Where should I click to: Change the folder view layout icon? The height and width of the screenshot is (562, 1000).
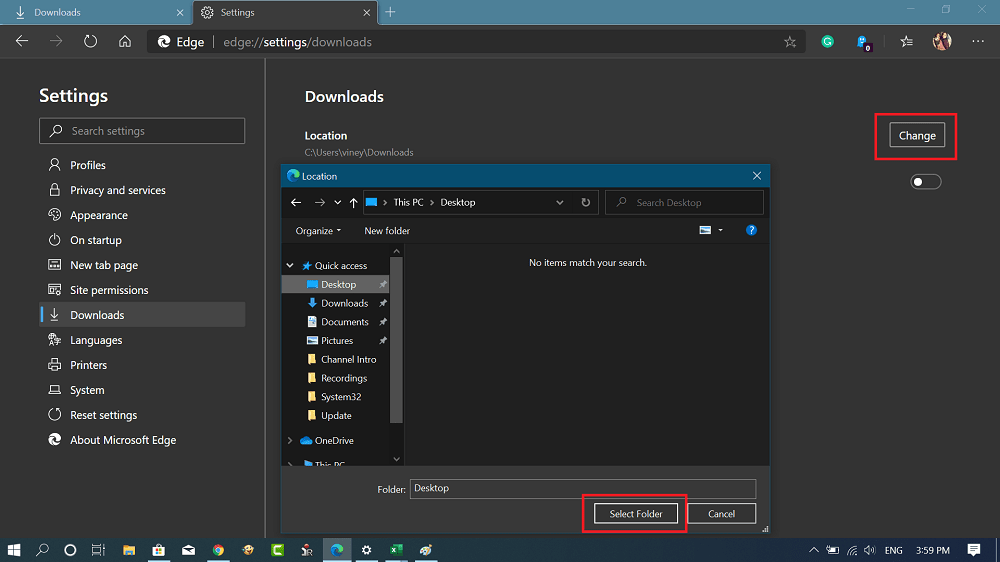pos(705,230)
